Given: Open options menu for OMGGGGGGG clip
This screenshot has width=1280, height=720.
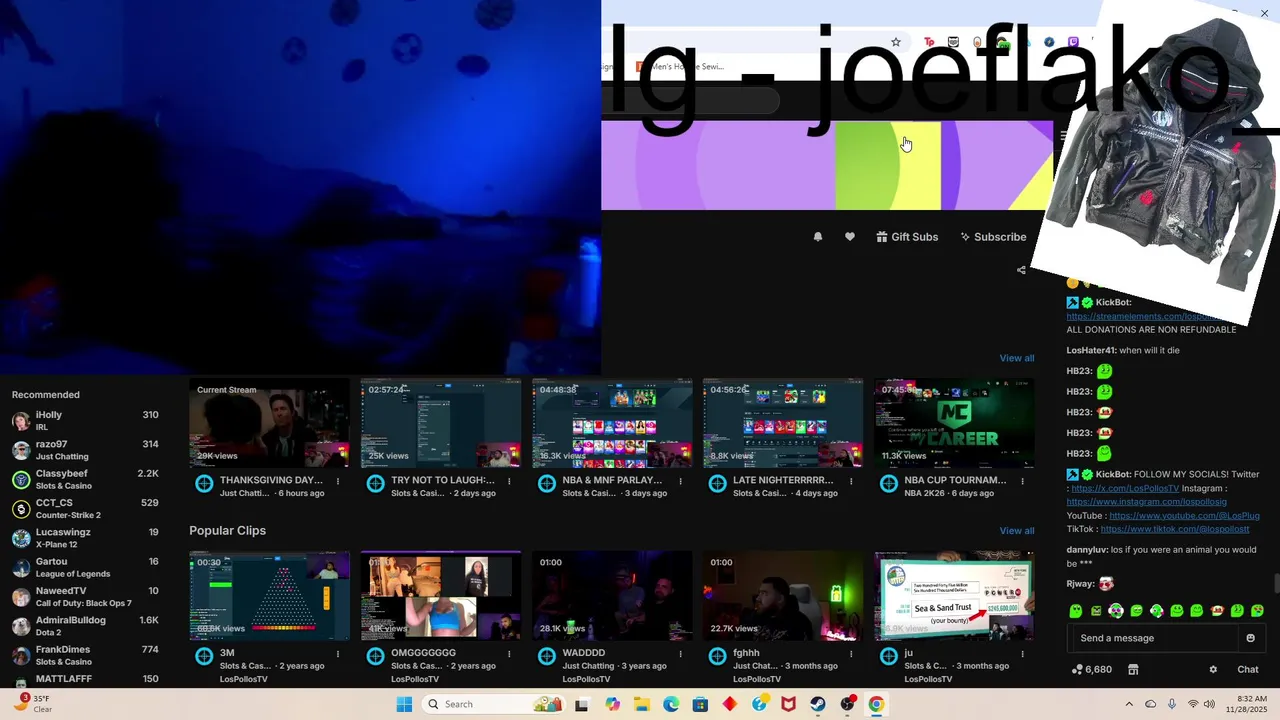Looking at the screenshot, I should point(509,654).
